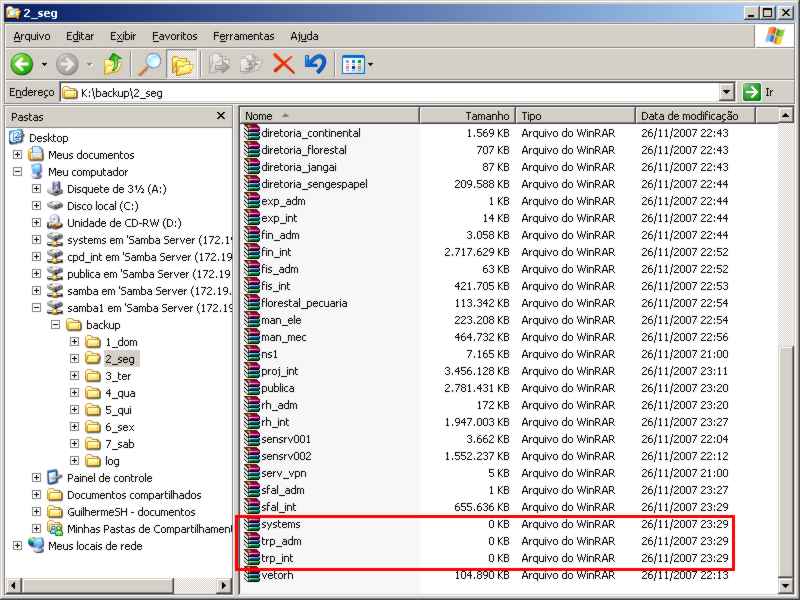Collapse the Meu computador node
Screen dimensions: 800x600
pyautogui.click(x=17, y=171)
